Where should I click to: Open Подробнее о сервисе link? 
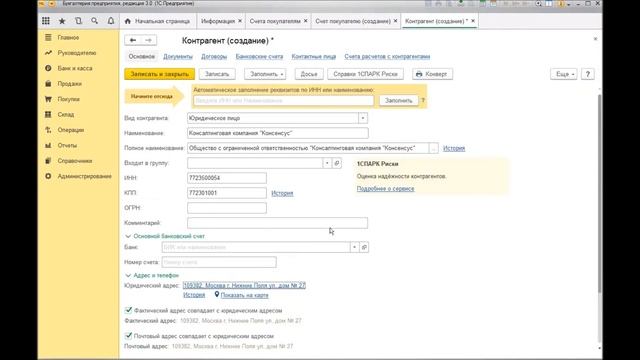(385, 189)
